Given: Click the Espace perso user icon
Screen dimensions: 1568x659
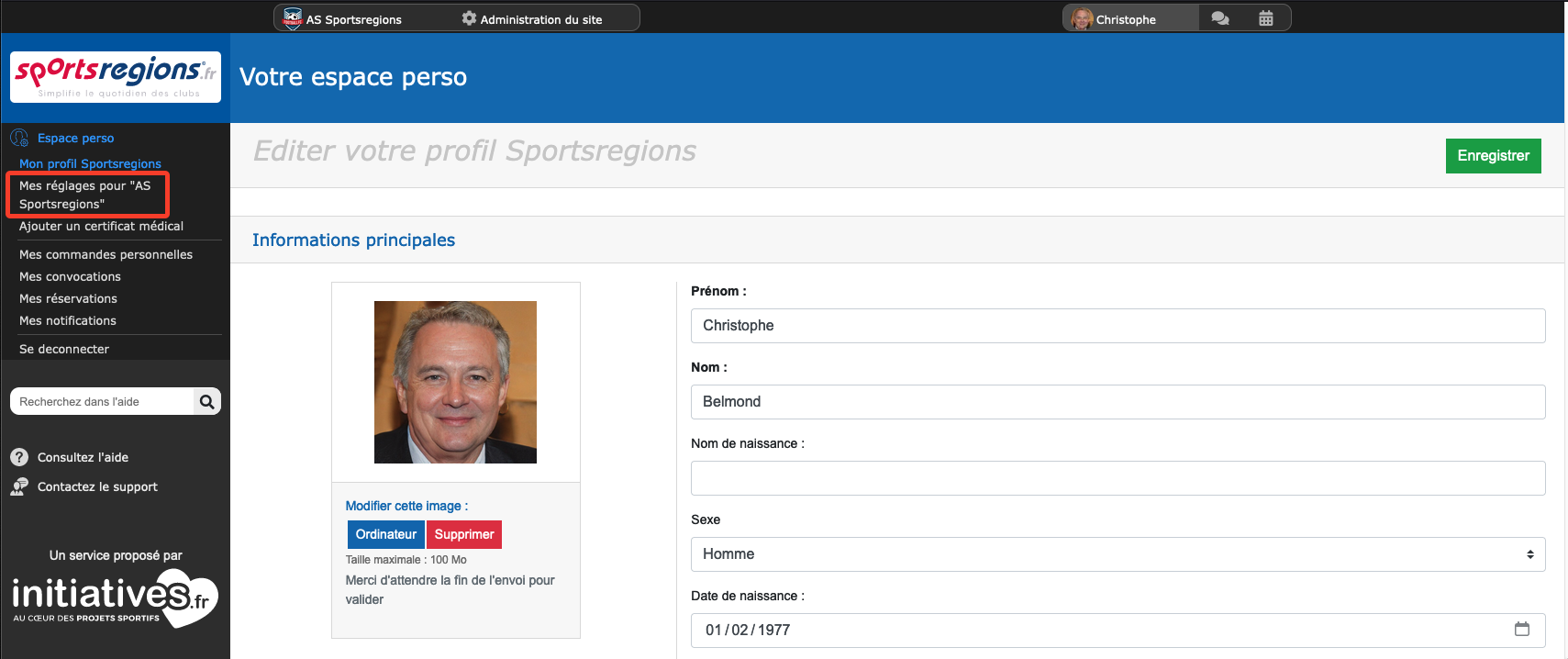Looking at the screenshot, I should [x=19, y=139].
